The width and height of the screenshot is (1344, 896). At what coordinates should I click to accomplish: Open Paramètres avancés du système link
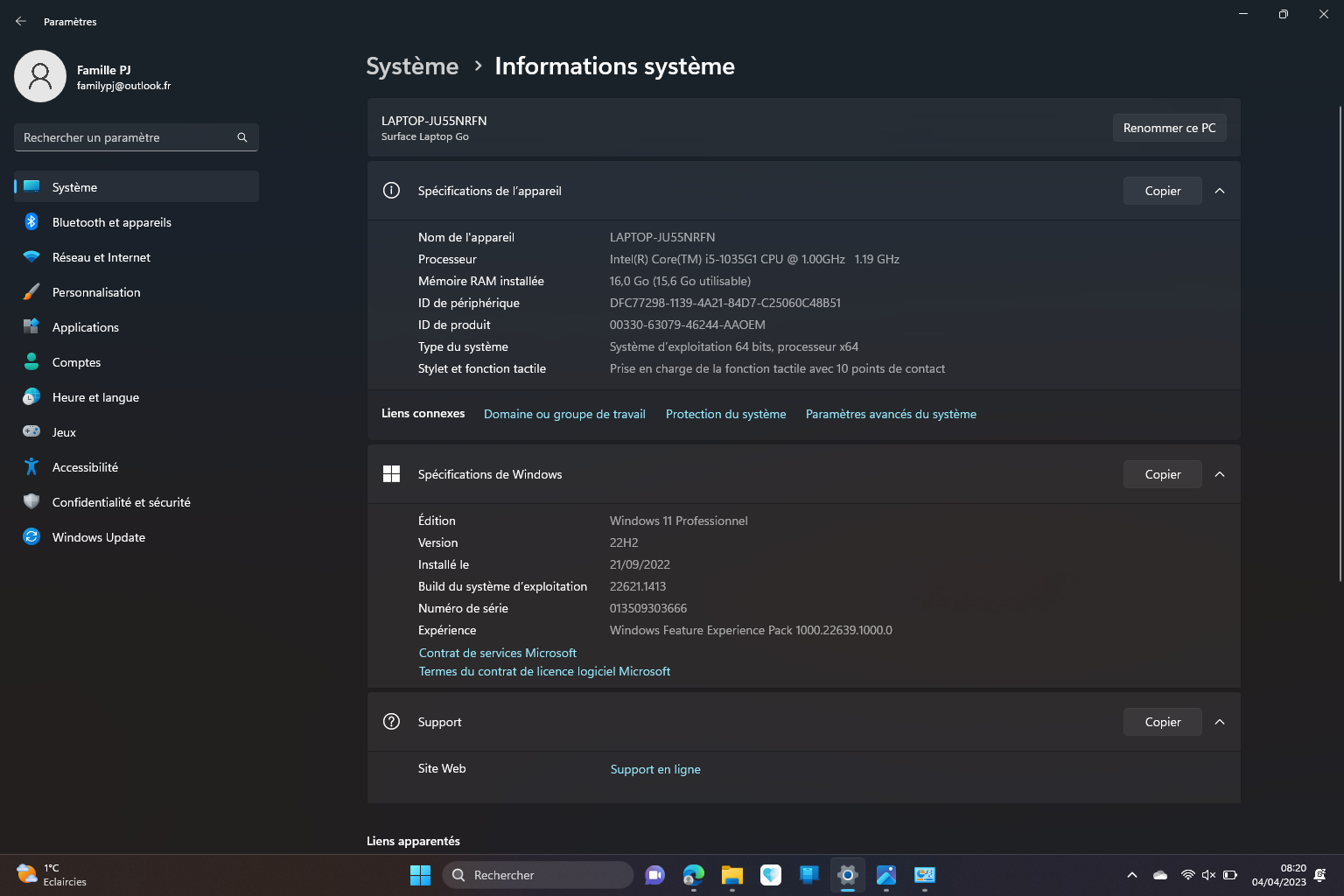tap(891, 414)
